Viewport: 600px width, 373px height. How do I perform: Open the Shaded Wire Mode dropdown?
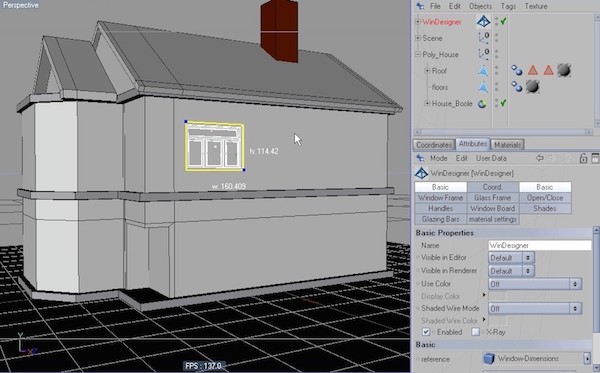535,308
